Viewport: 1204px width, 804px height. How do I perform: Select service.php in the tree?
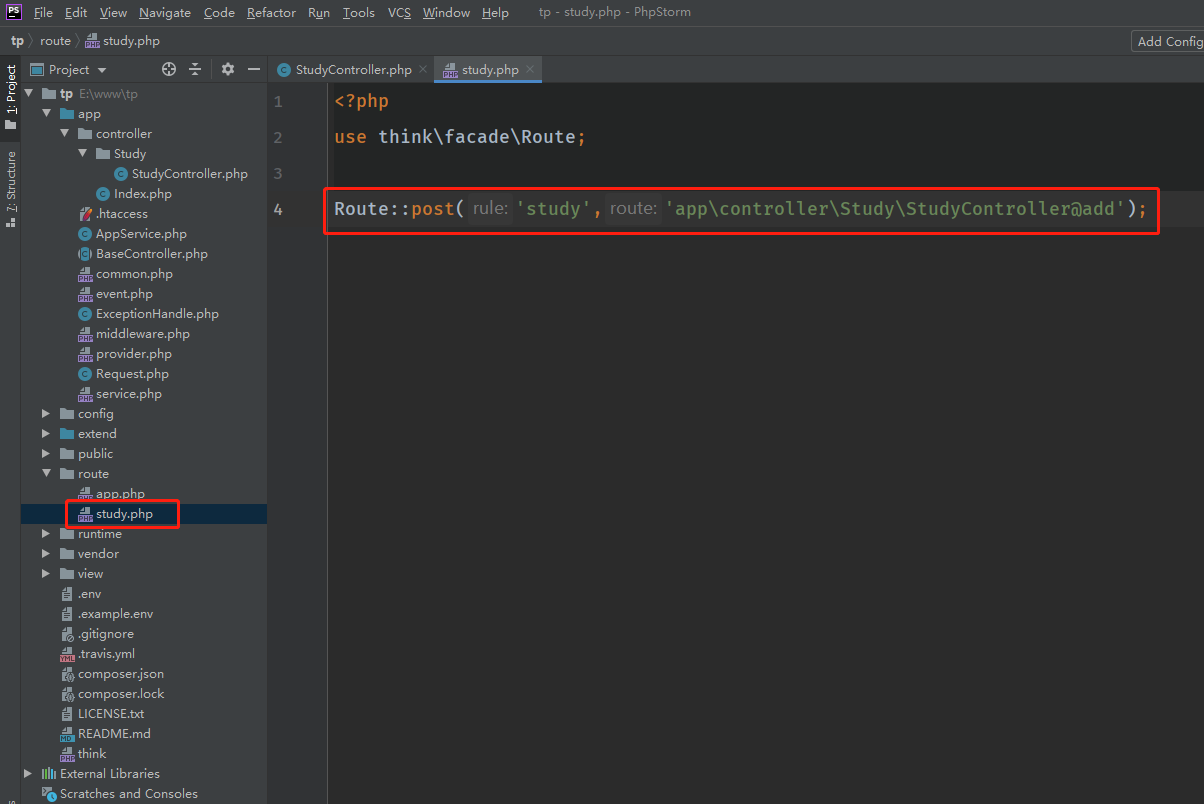[120, 393]
